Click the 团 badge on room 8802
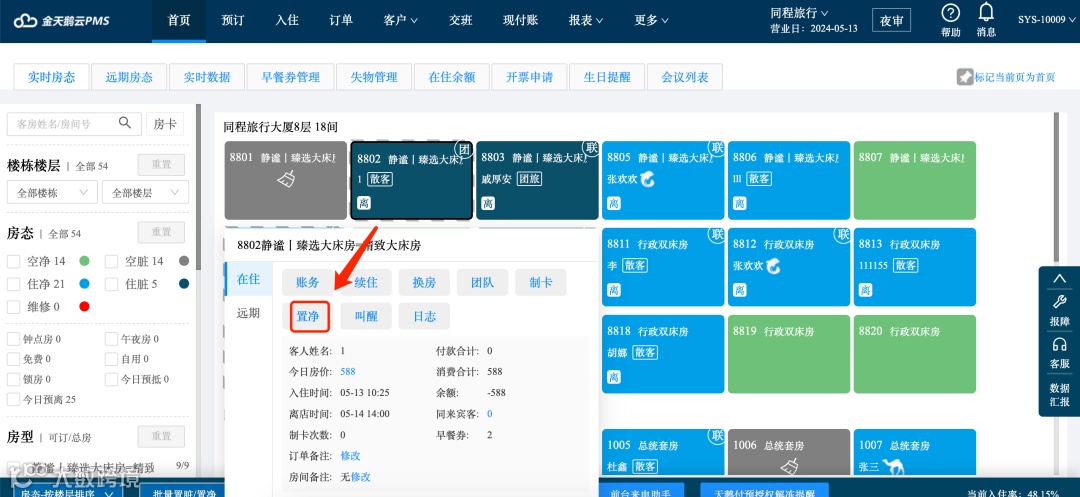 (465, 149)
